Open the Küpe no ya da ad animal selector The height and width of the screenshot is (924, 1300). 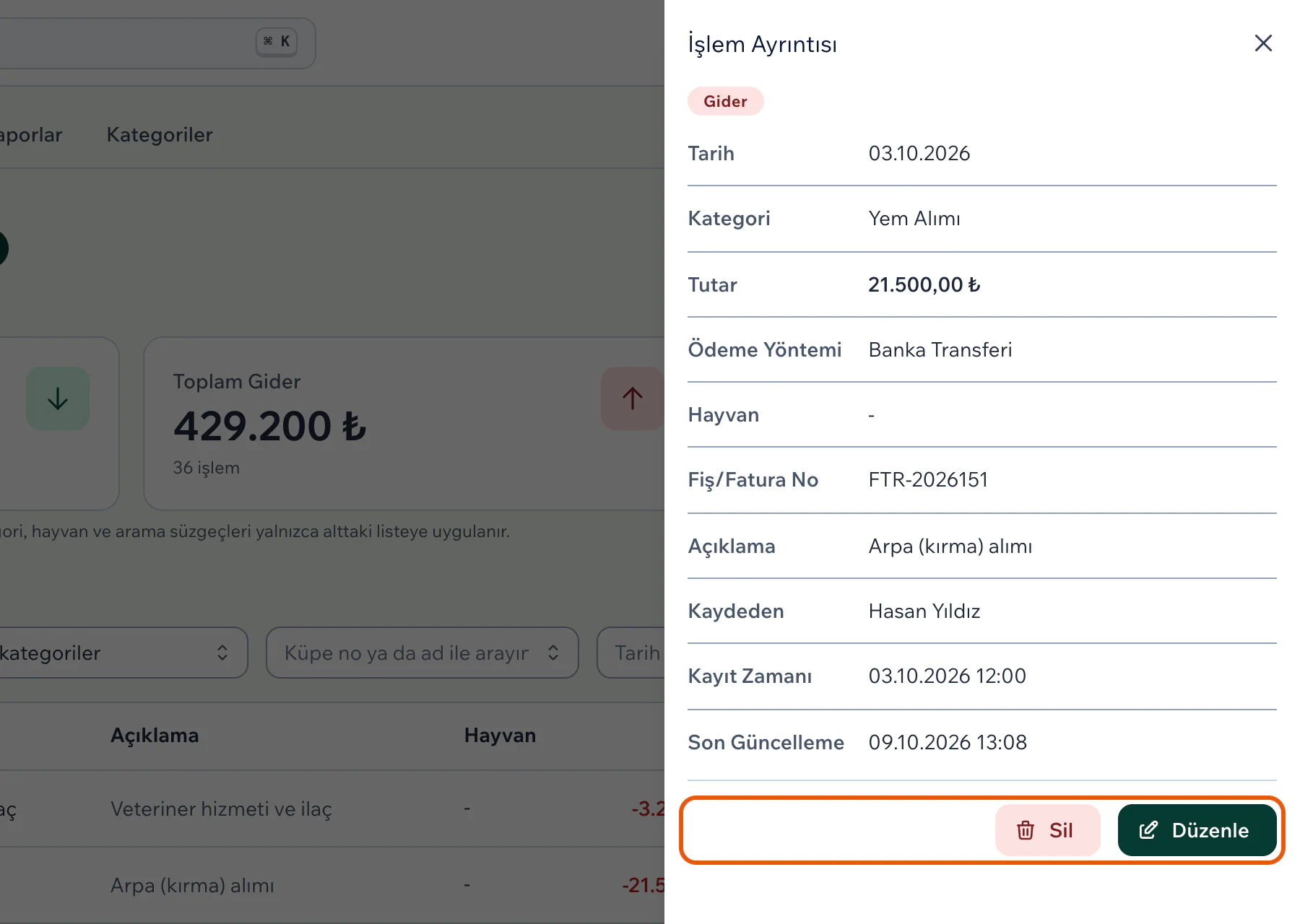[422, 653]
